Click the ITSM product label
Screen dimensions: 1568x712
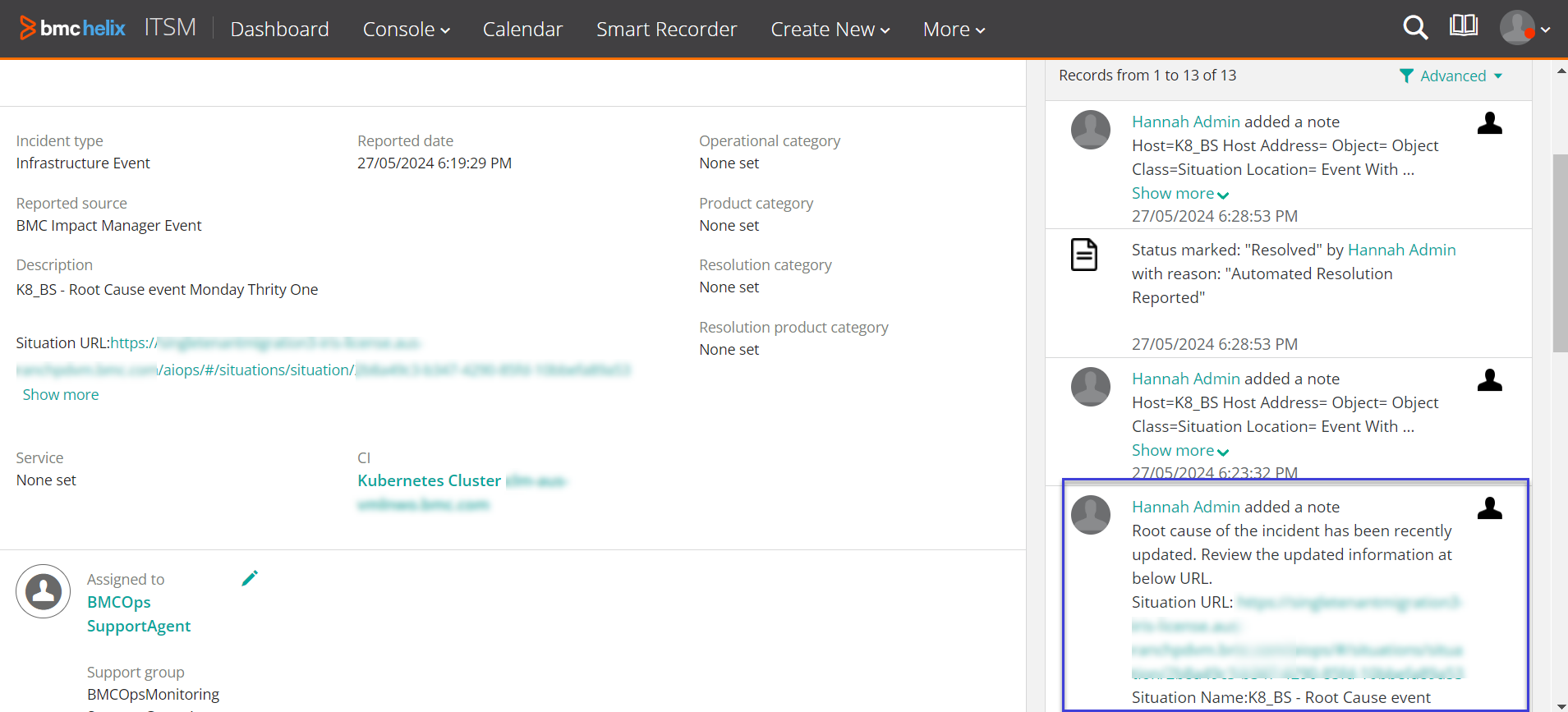click(x=170, y=27)
